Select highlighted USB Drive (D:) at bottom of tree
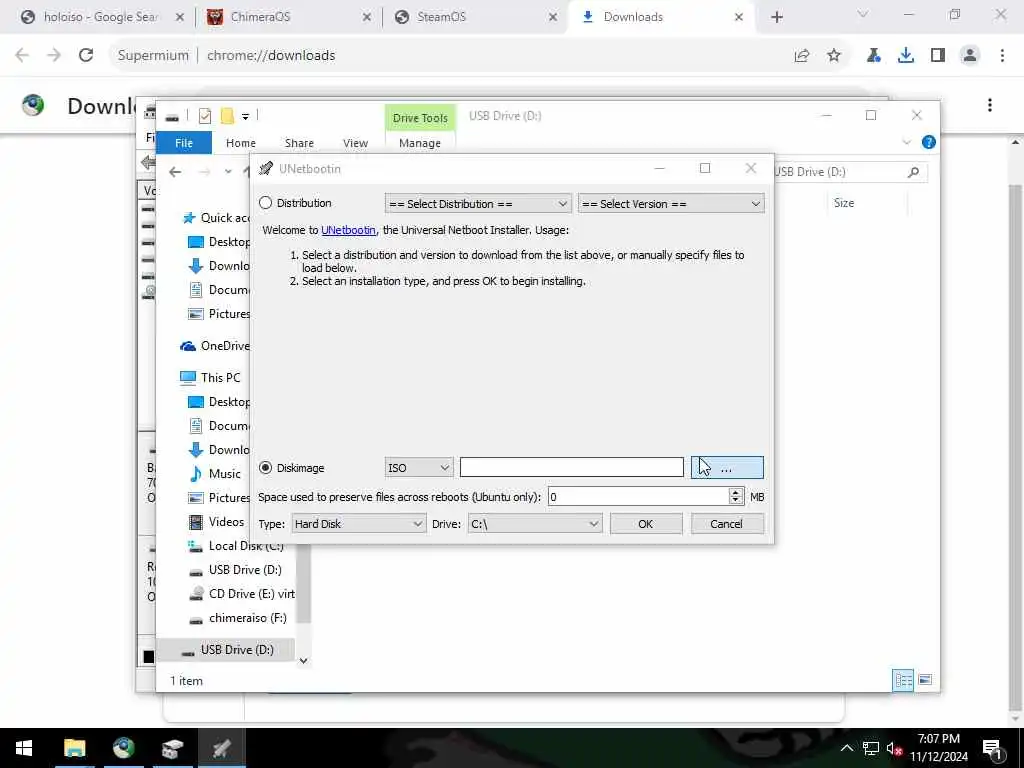Screen dimensions: 1024x768 [x=226, y=649]
